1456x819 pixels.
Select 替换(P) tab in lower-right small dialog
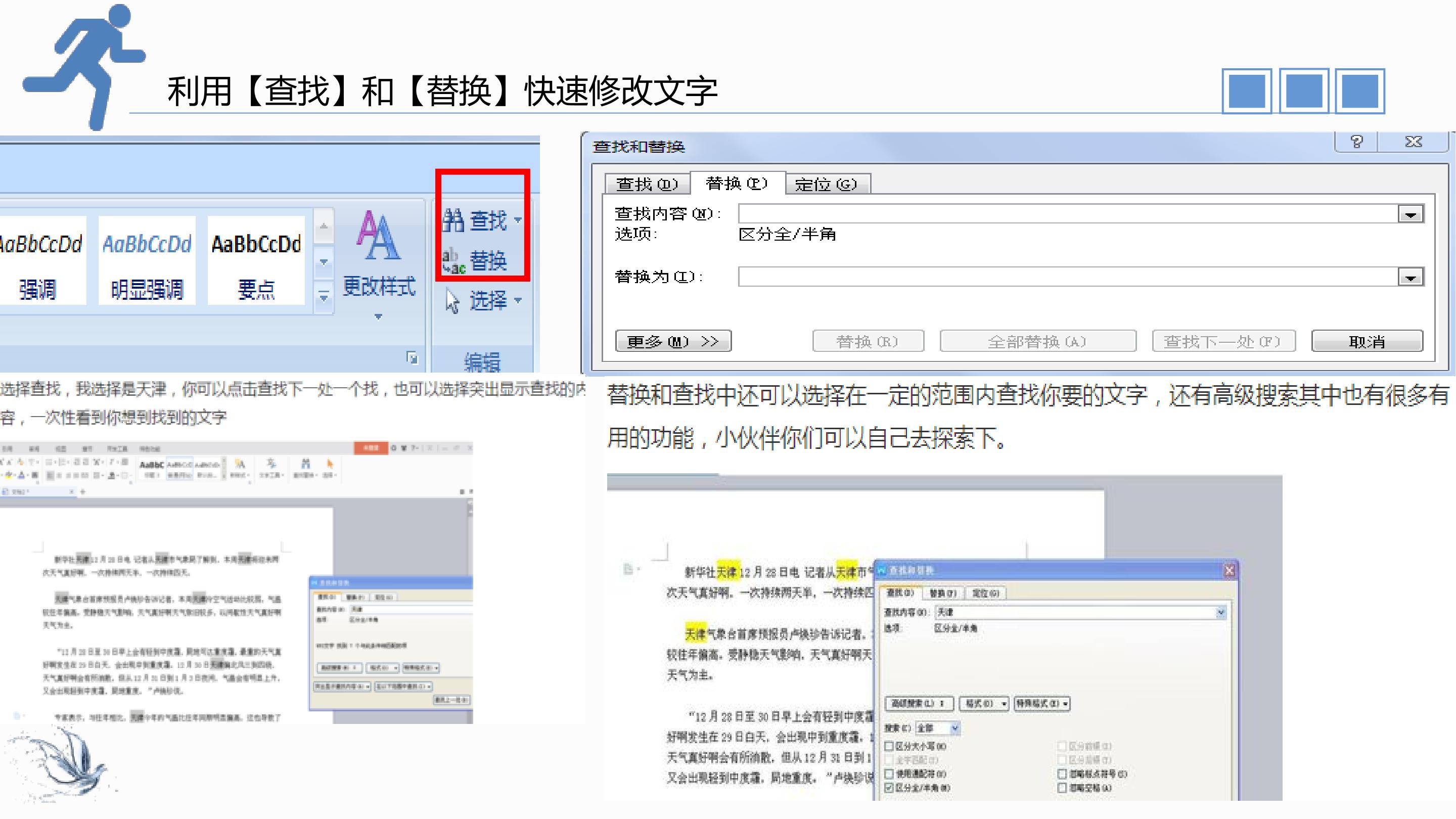[x=943, y=594]
